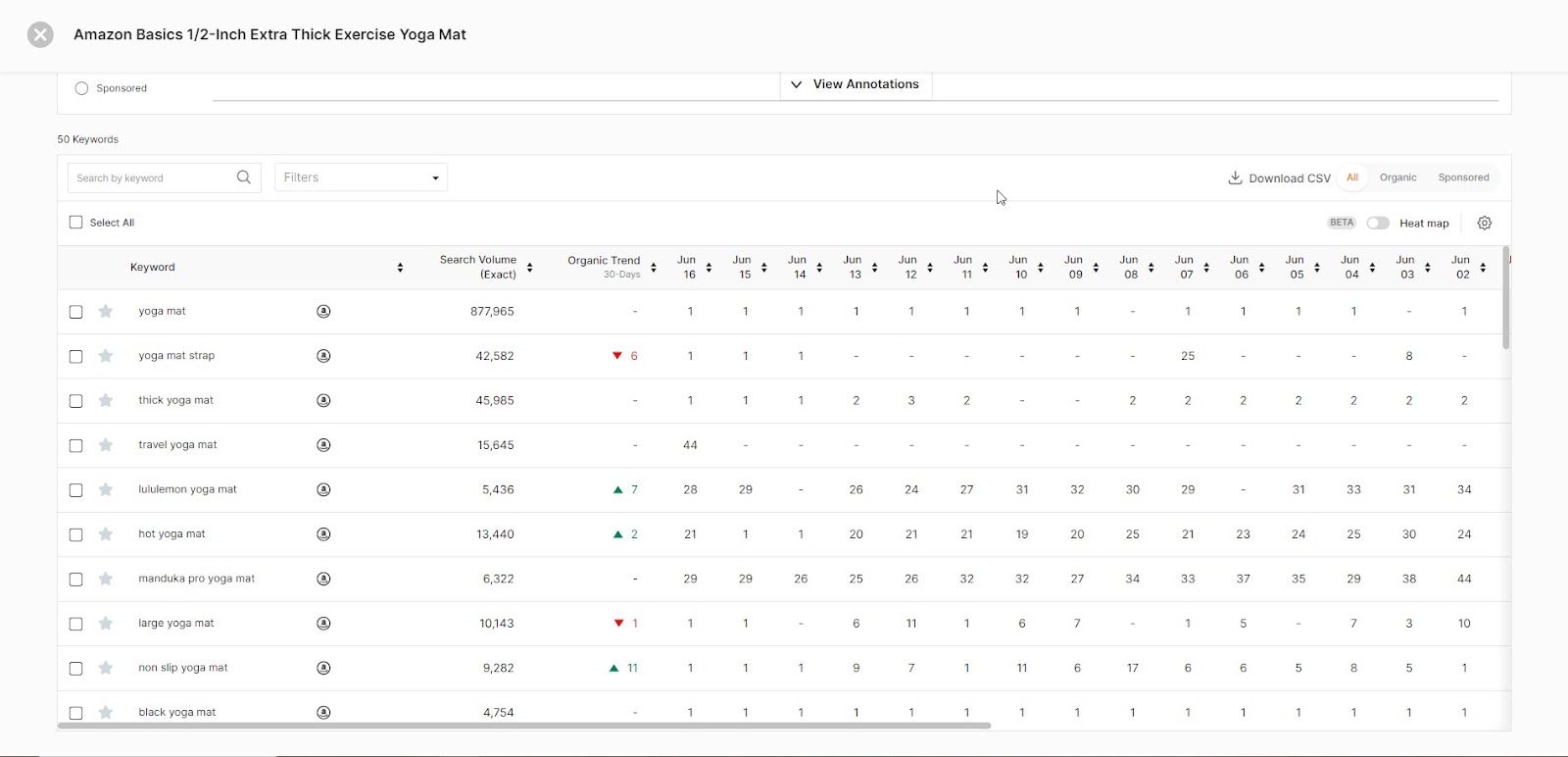Star the yoga mat strap keyword
The height and width of the screenshot is (757, 1568).
click(x=106, y=356)
